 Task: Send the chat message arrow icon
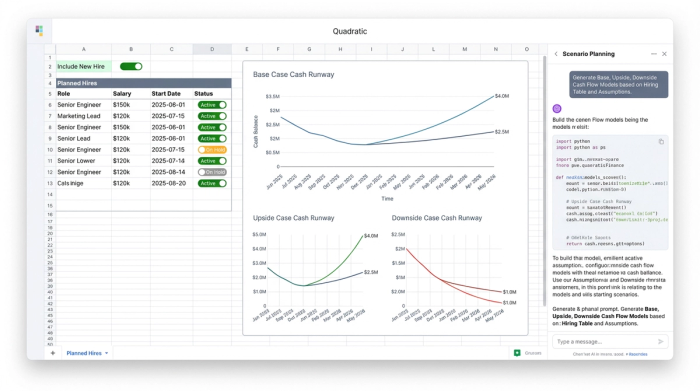point(661,341)
